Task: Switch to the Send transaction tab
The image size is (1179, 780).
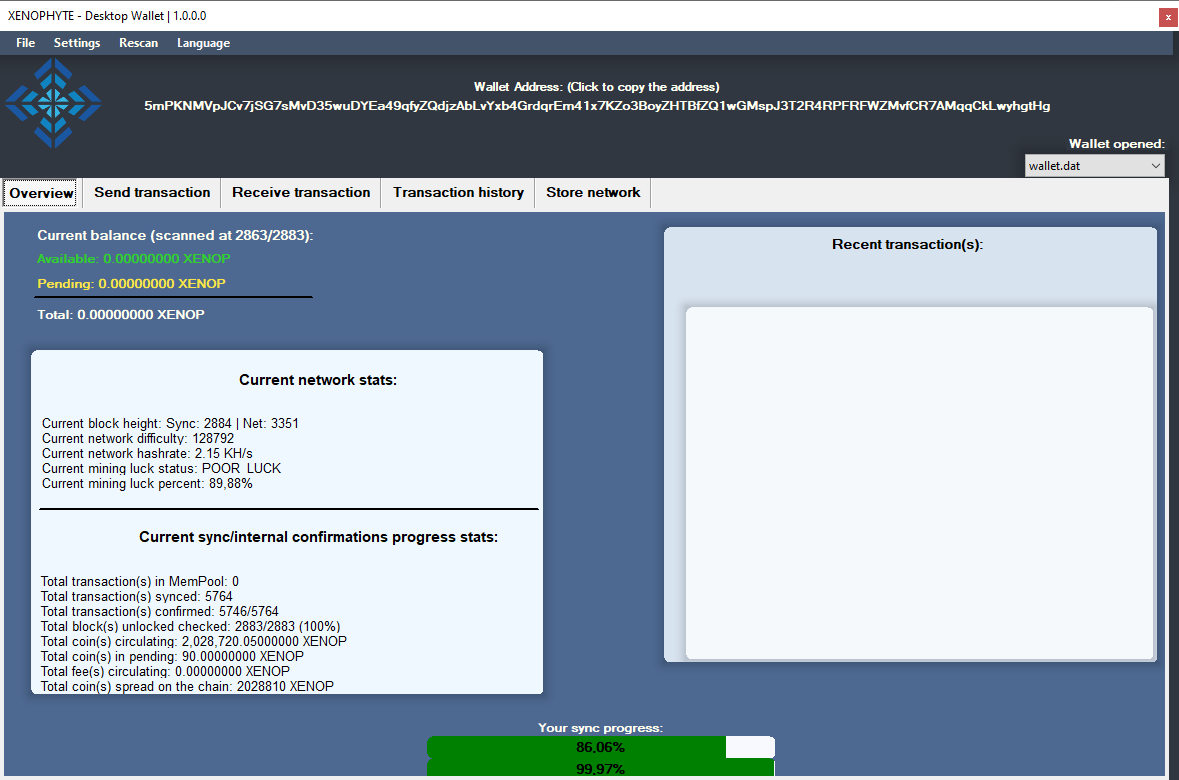Action: click(151, 192)
